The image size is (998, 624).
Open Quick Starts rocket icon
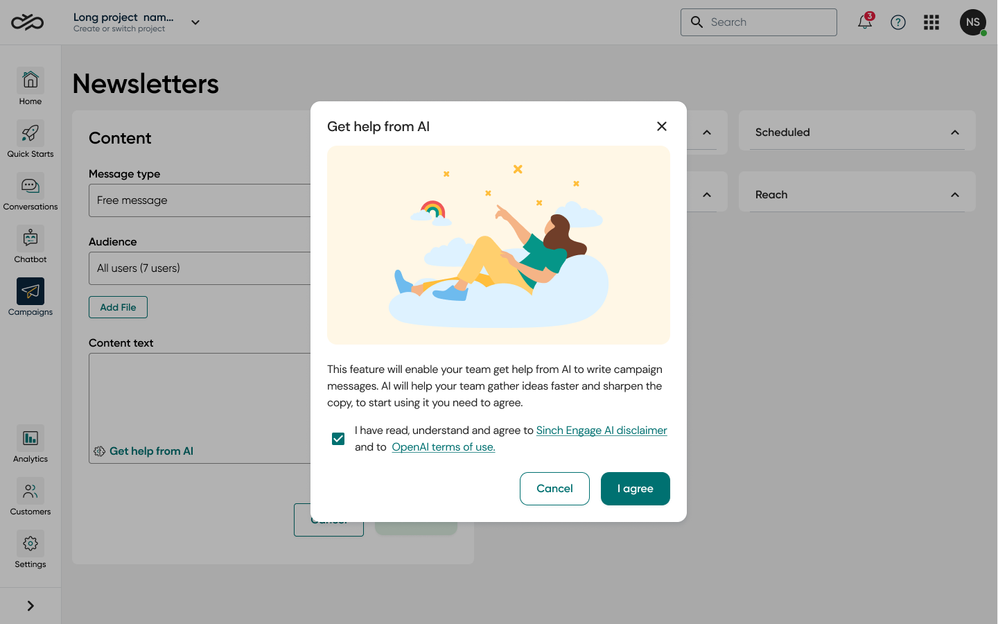tap(30, 133)
